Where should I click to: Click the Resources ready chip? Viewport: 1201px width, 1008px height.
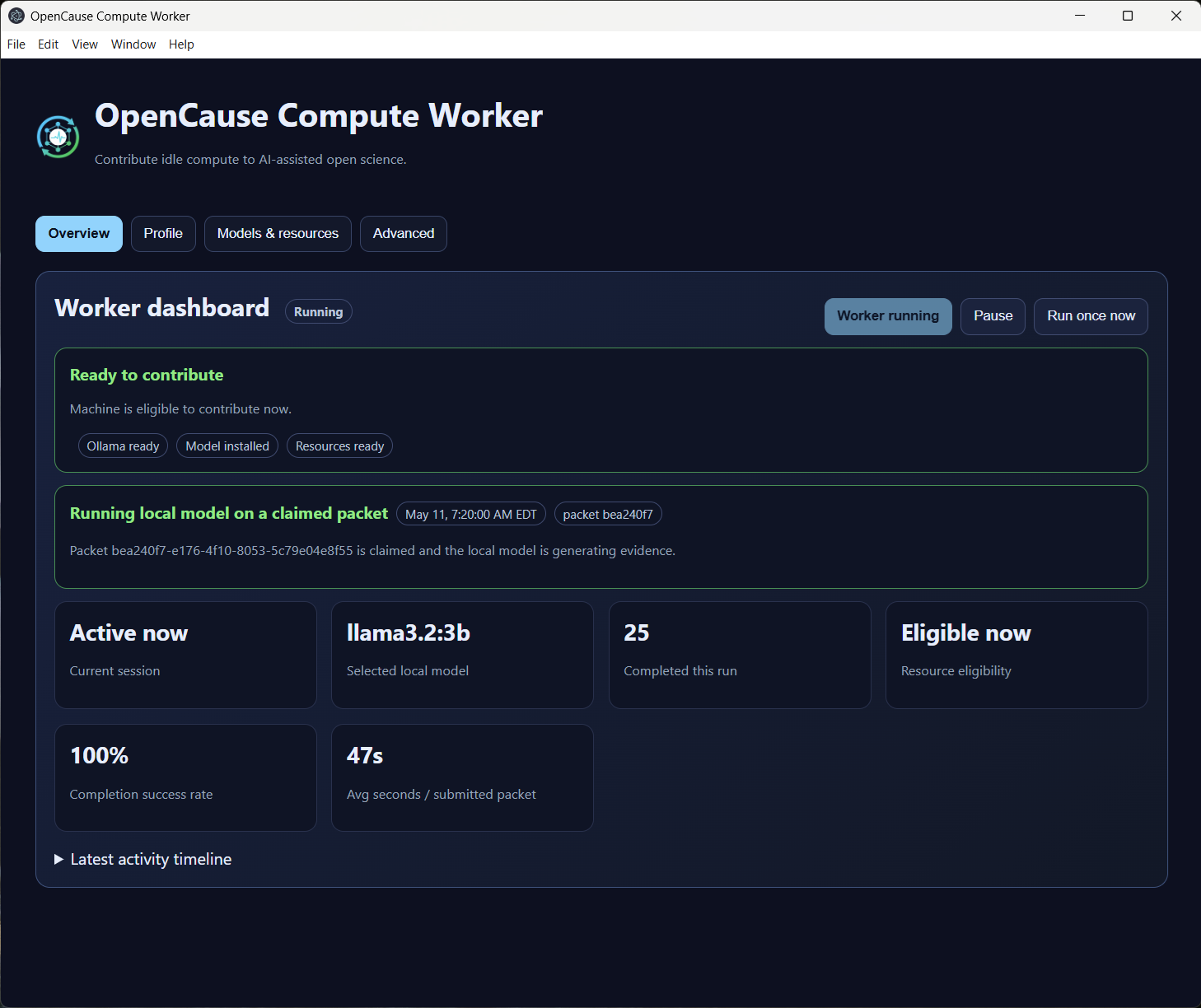(x=339, y=446)
